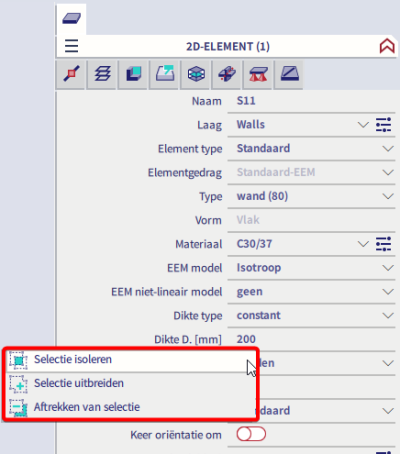Click the meshed plate toolbar icon
This screenshot has height=454, width=400.
[x=196, y=74]
